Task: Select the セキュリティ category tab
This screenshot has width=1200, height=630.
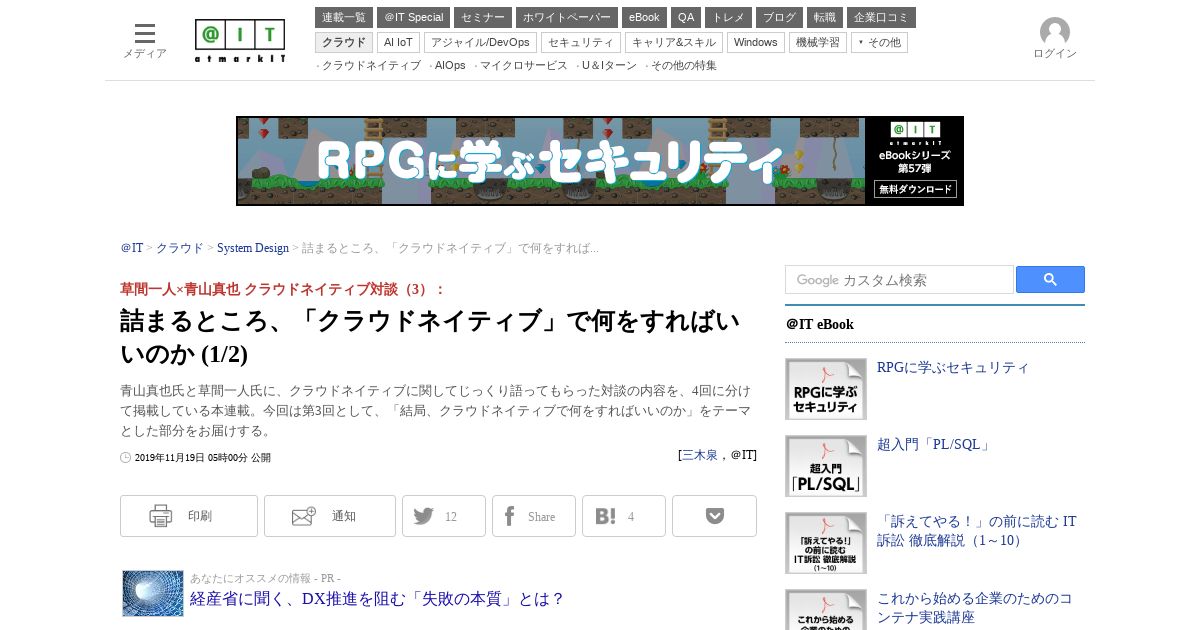Action: click(x=581, y=42)
